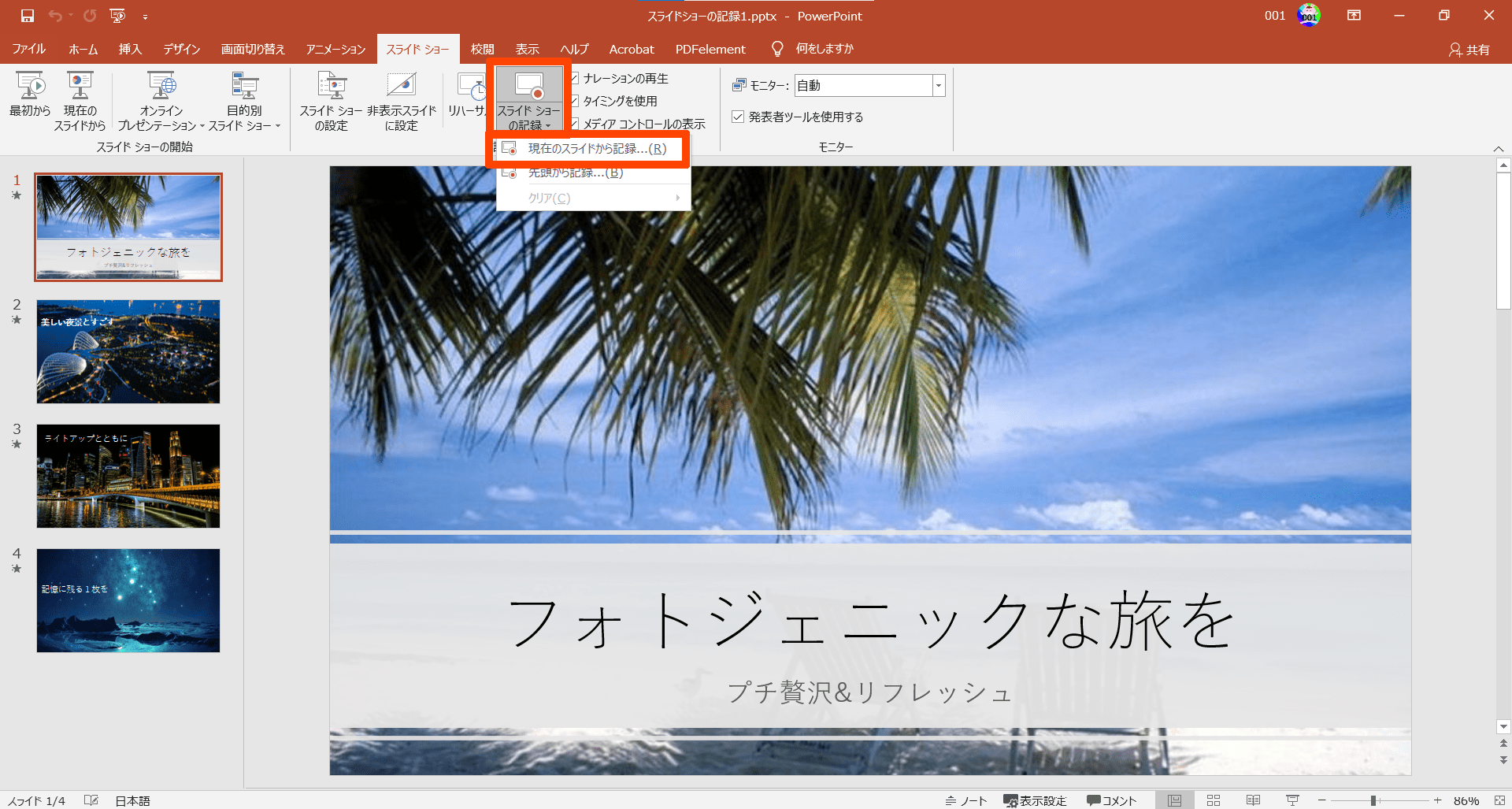Click 非表示スライドに設定 icon
The image size is (1512, 809).
point(401,87)
